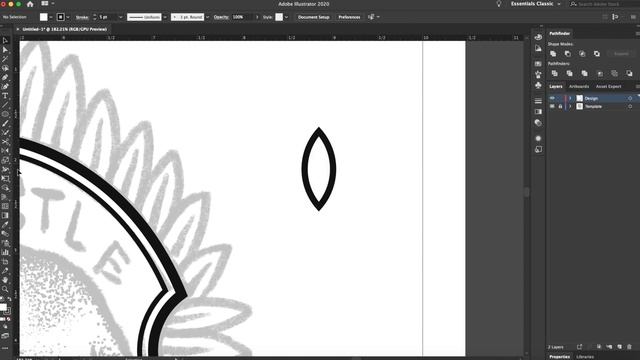640x360 pixels.
Task: Expand the Template layer arrow
Action: (570, 107)
